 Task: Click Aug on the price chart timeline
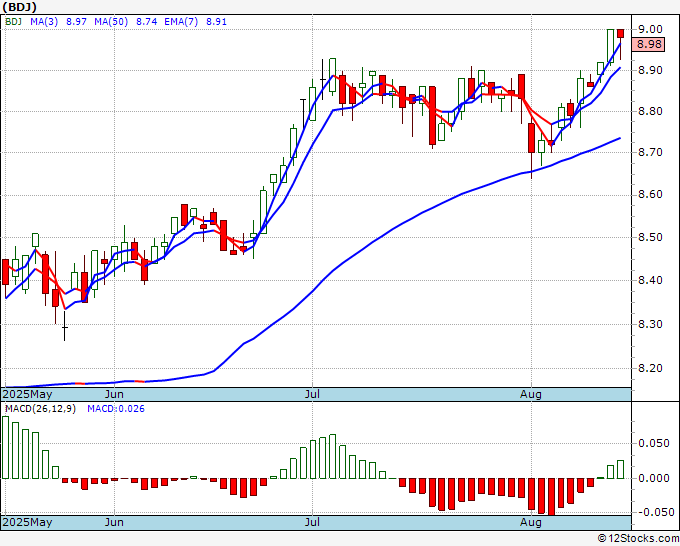pyautogui.click(x=531, y=394)
